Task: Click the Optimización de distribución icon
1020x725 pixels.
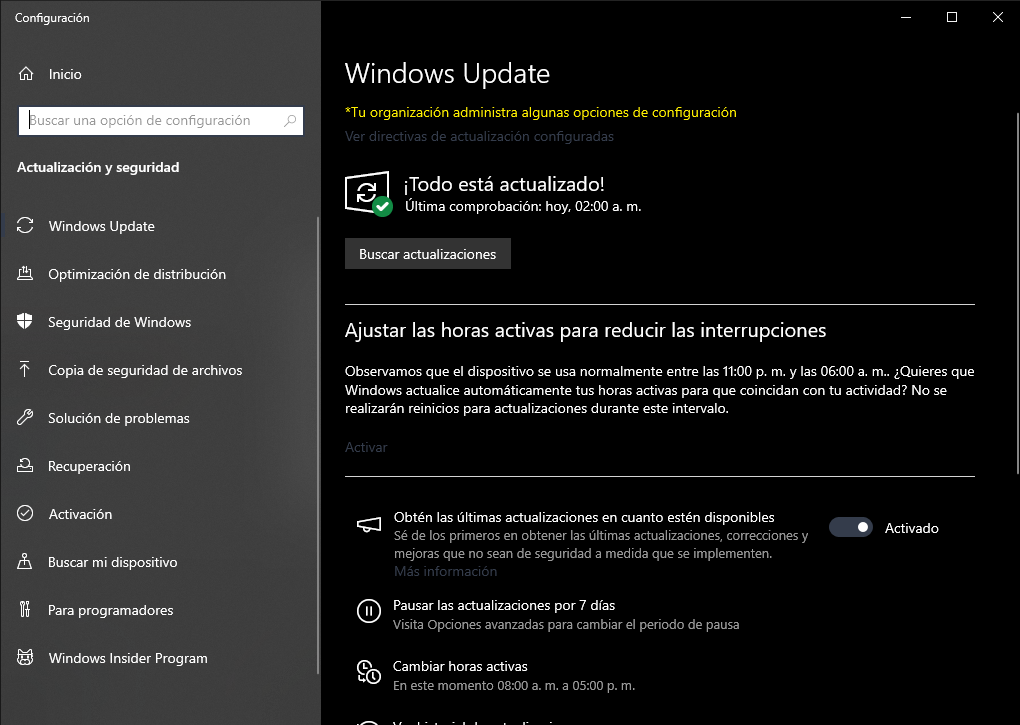Action: pos(25,274)
